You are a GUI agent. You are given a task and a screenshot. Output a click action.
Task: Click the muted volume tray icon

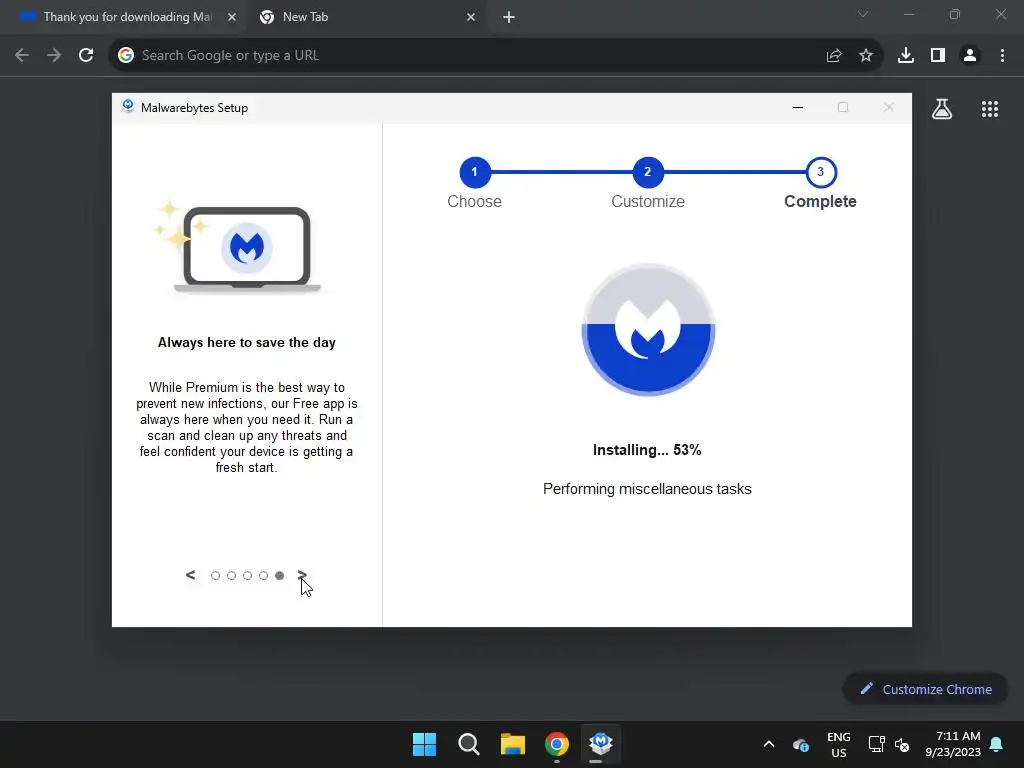902,744
